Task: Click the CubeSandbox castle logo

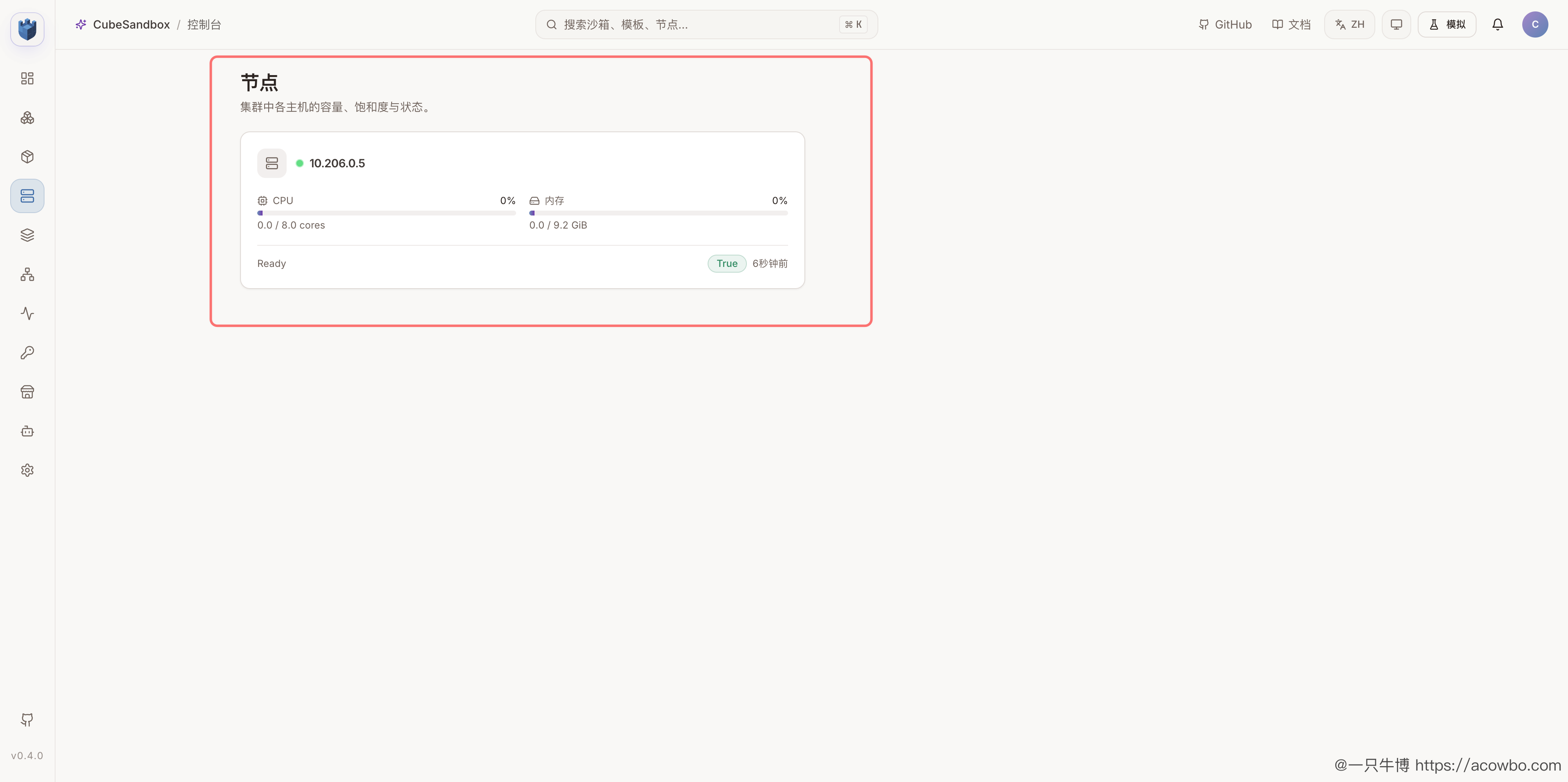Action: pyautogui.click(x=27, y=29)
